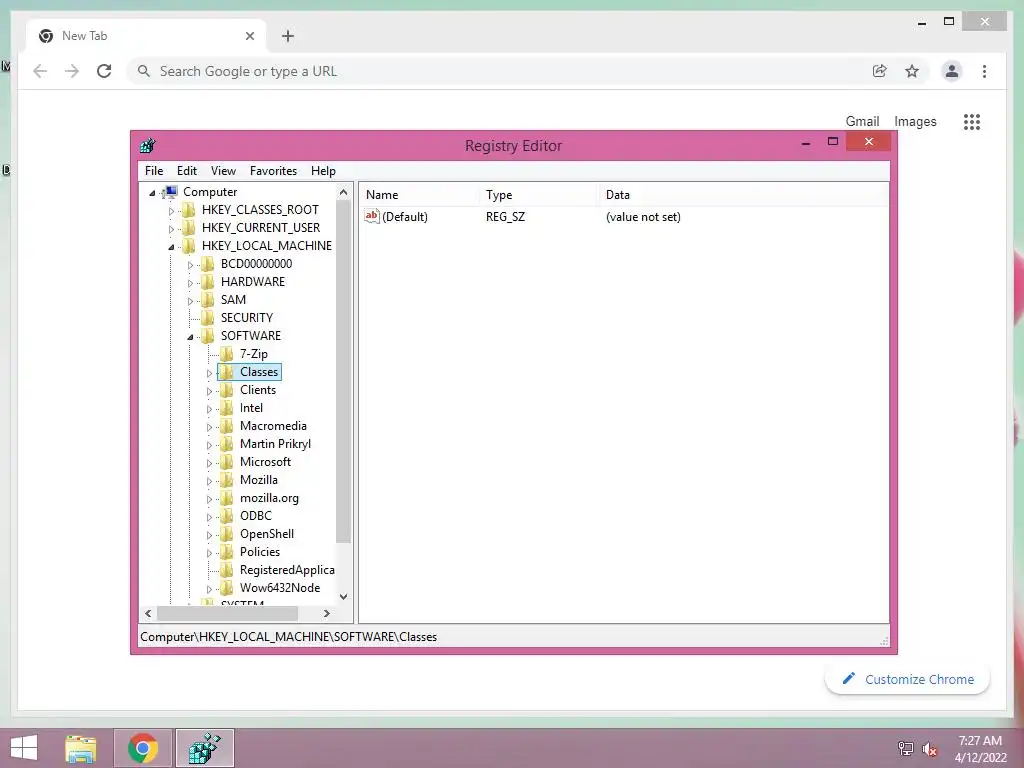
Task: Select the SOFTWARE key label
Action: point(251,336)
